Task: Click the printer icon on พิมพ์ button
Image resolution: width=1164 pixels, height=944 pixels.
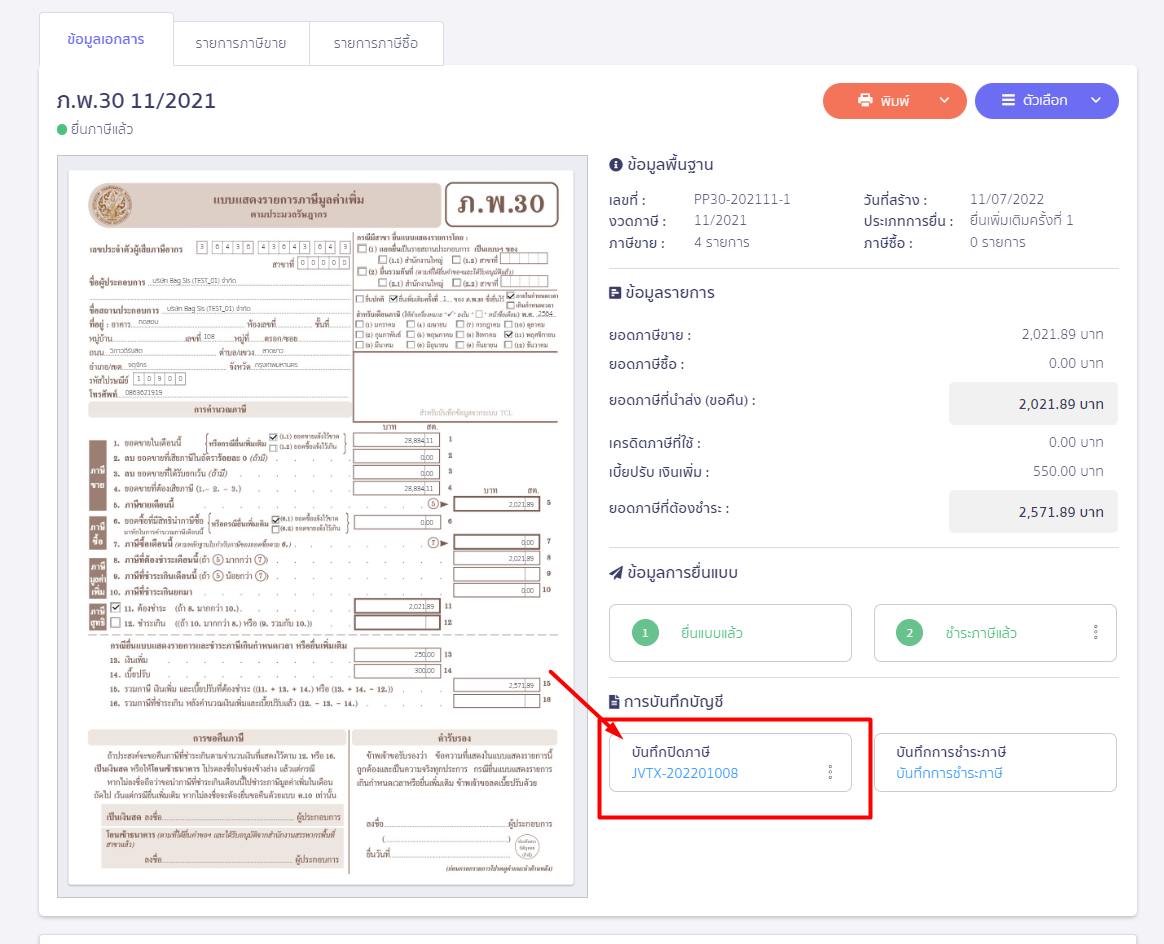Action: pyautogui.click(x=865, y=101)
